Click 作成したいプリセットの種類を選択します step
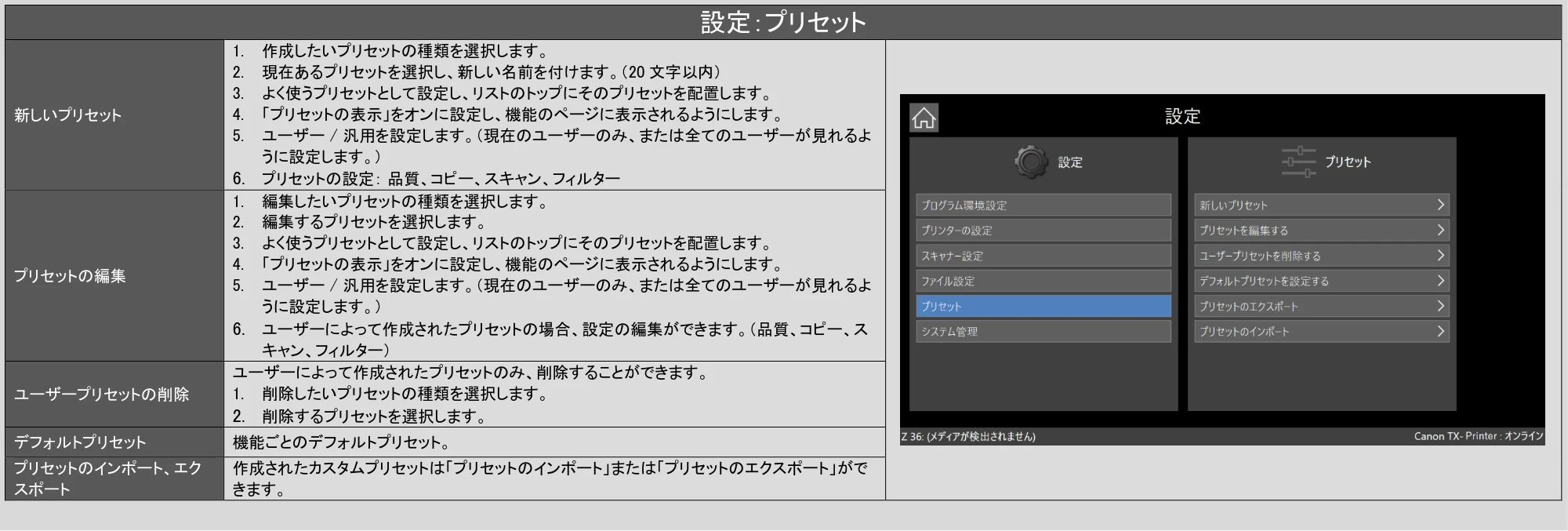1568x531 pixels. tap(405, 51)
